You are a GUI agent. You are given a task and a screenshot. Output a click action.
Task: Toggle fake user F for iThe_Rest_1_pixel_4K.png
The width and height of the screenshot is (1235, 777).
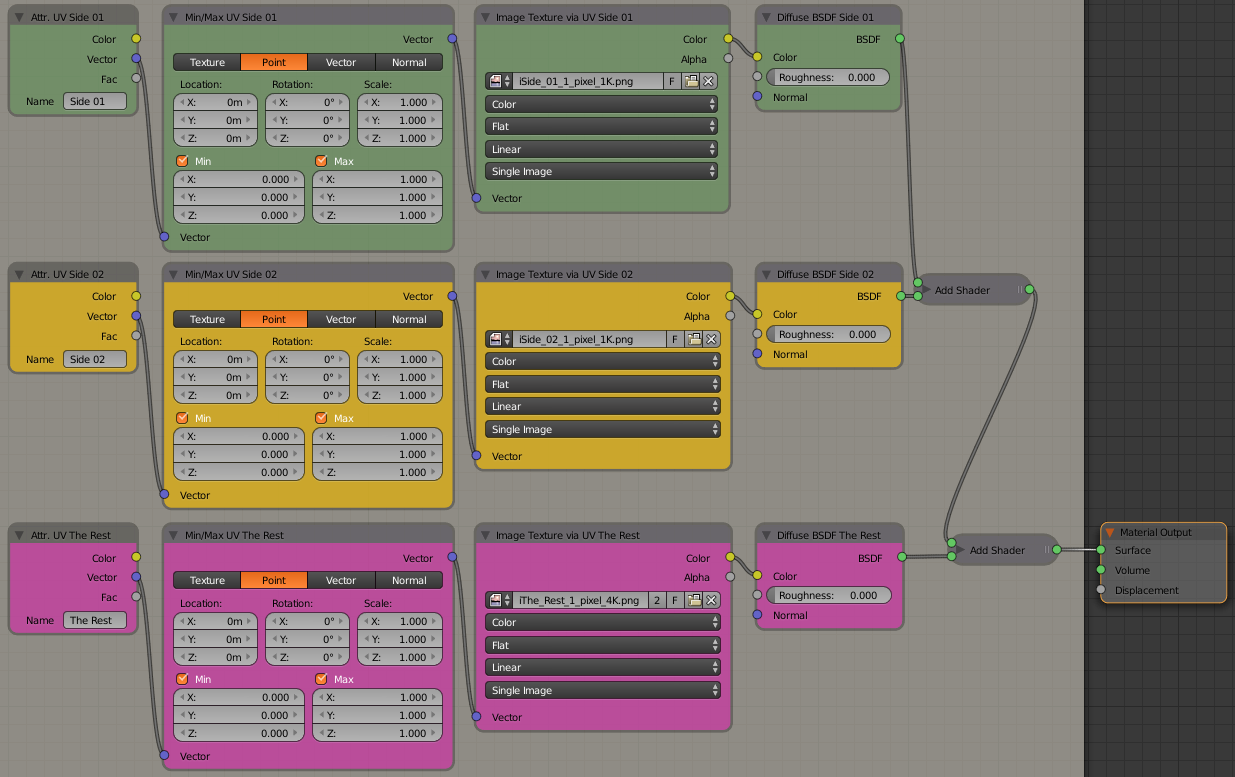point(674,600)
